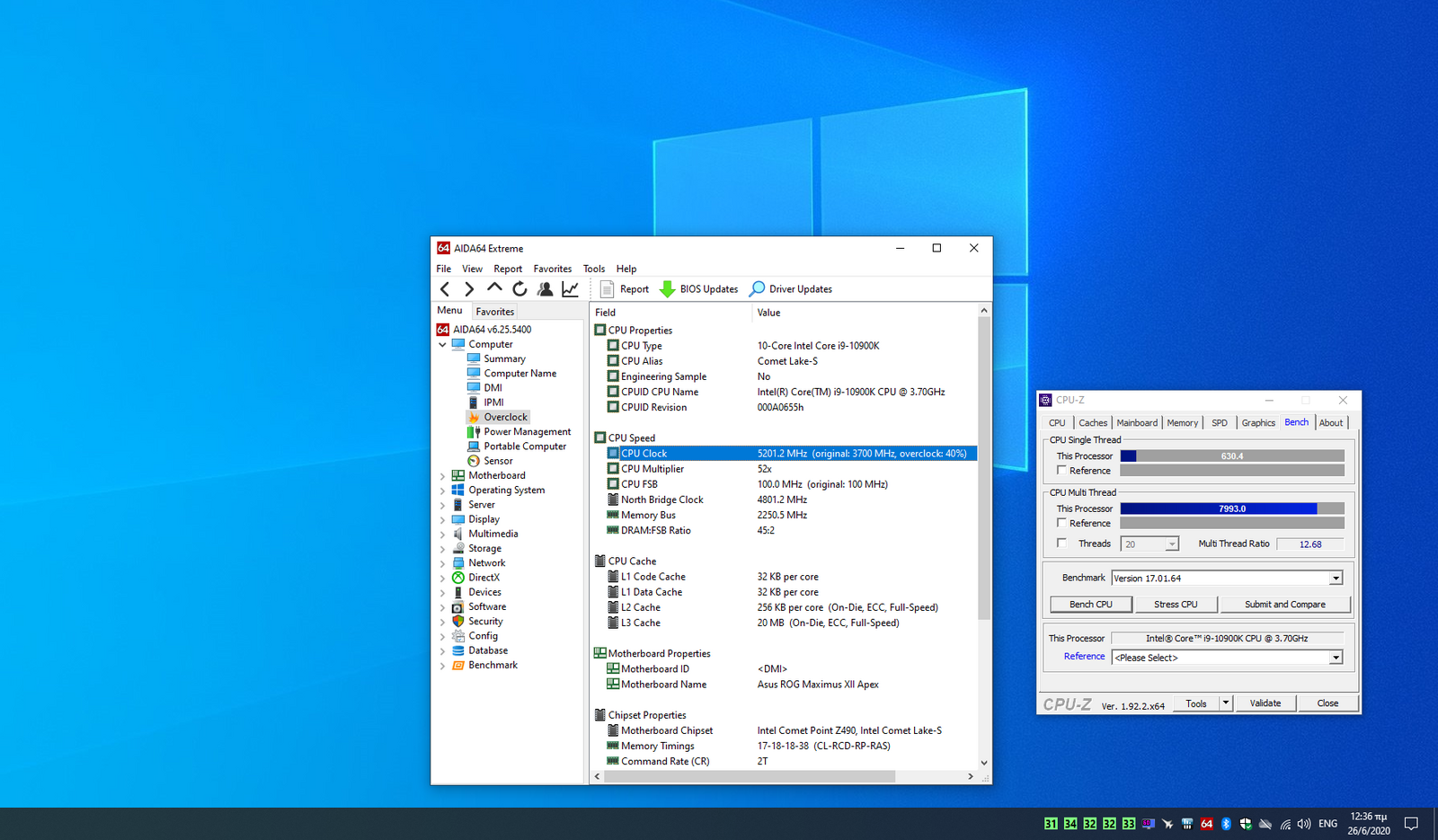Open the Action Center notifications icon
The width and height of the screenshot is (1438, 840).
[1411, 824]
